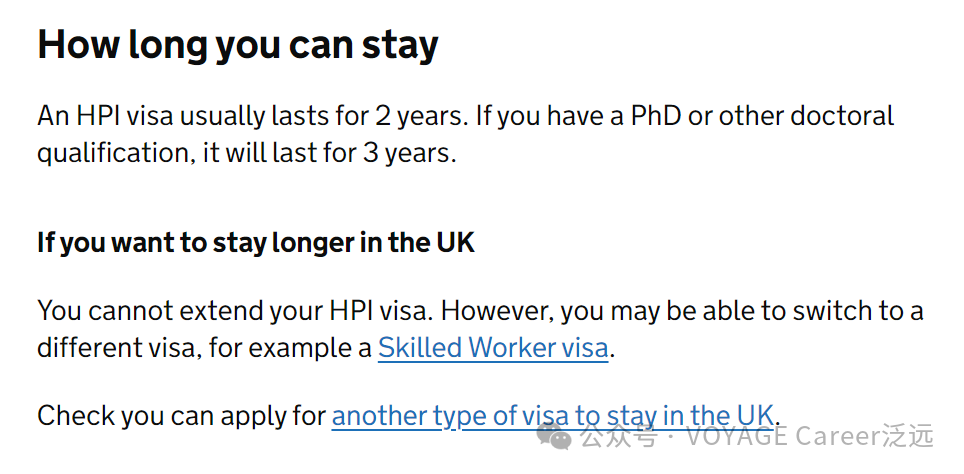Click 'different visa, for example a' text
Image resolution: width=964 pixels, height=474 pixels.
204,349
